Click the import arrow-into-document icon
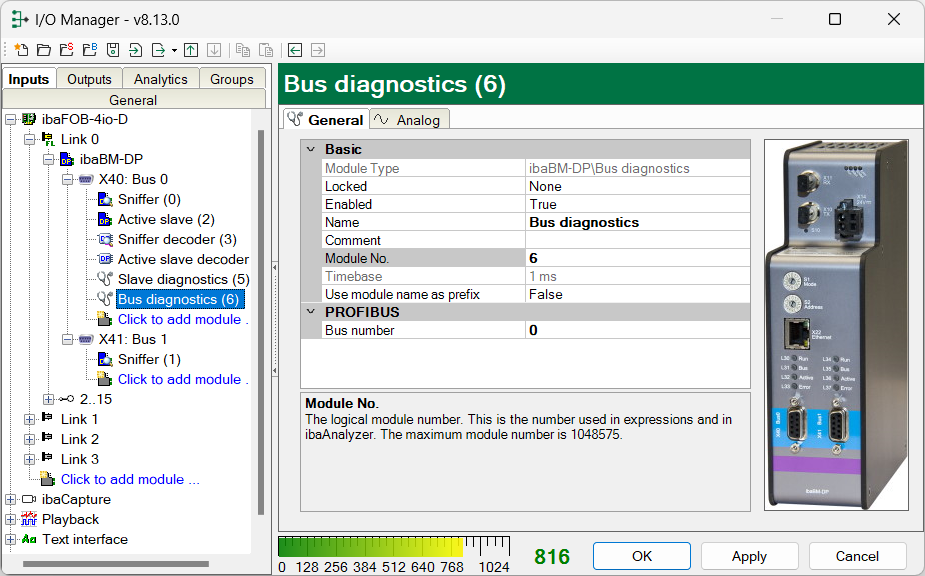Viewport: 925px width, 576px height. (136, 50)
